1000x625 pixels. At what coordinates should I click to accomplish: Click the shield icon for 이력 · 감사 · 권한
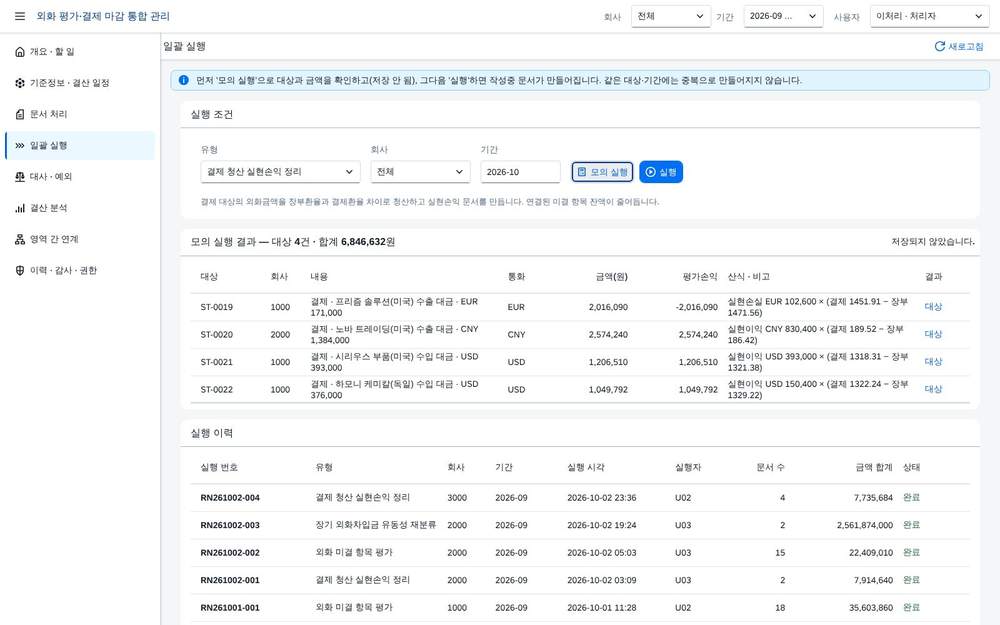click(x=20, y=270)
